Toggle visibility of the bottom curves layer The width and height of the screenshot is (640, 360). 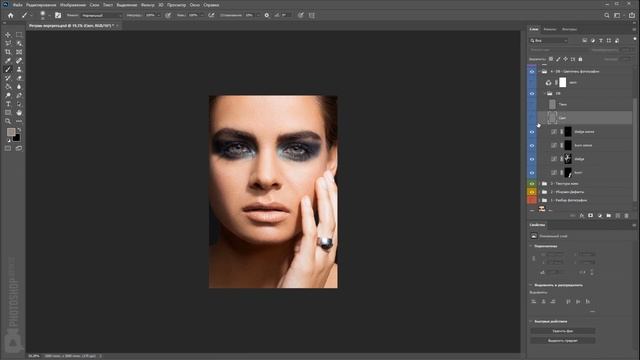pos(532,173)
